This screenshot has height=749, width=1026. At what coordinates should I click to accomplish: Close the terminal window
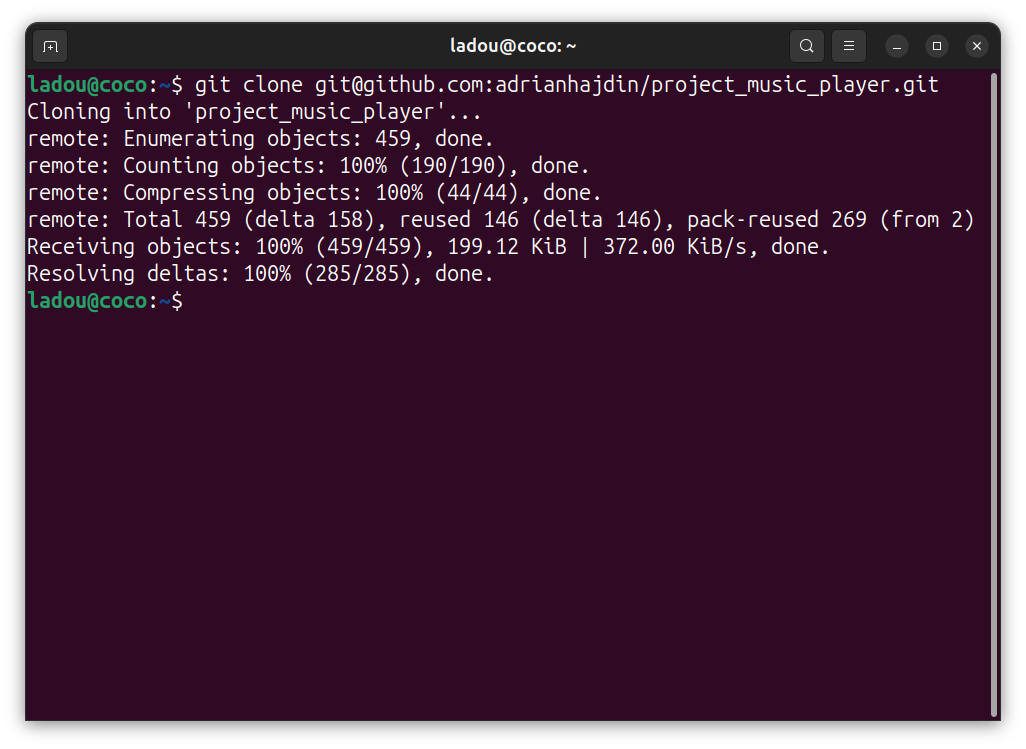[x=976, y=46]
